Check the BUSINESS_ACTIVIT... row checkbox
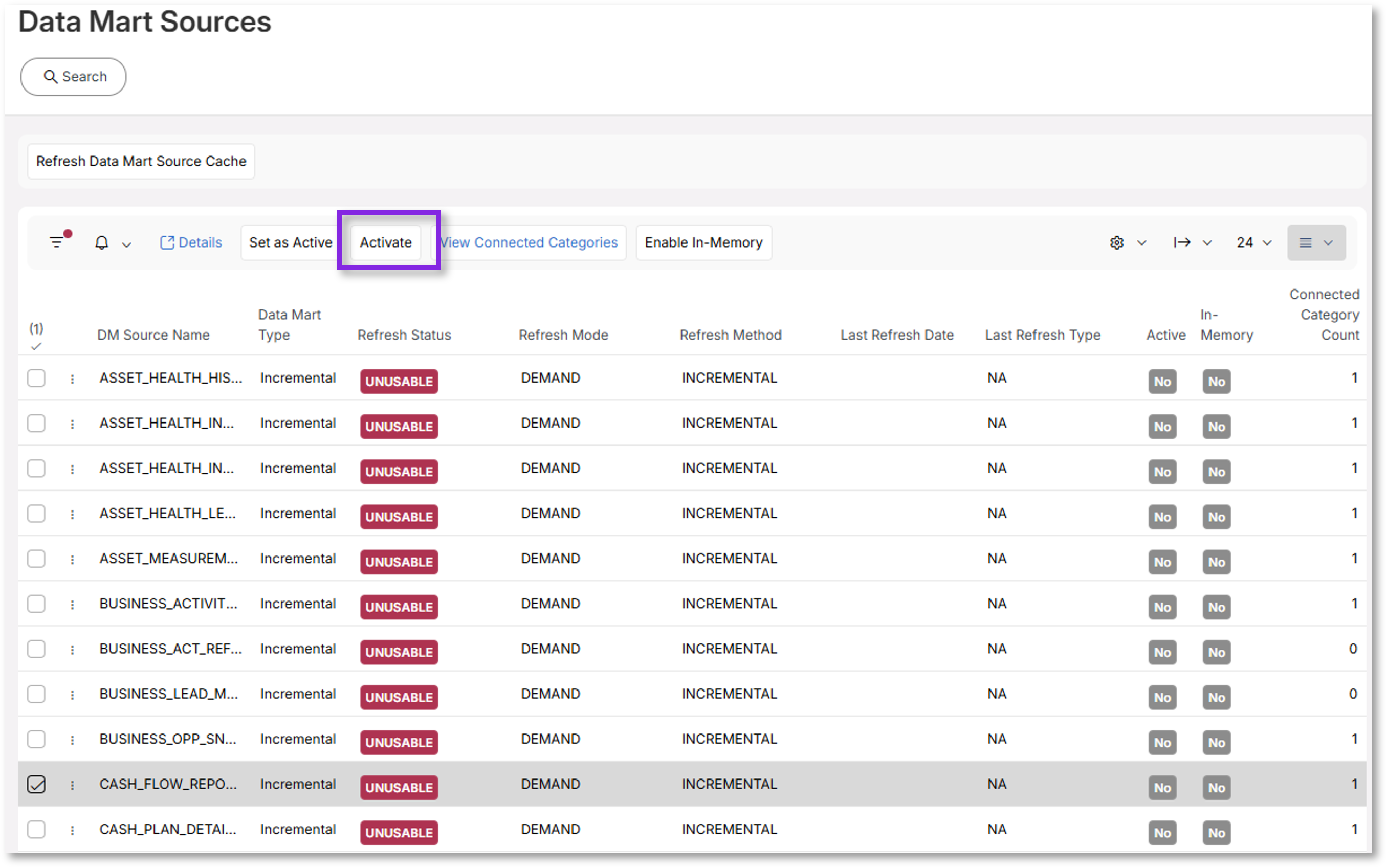Viewport: 1387px width, 868px height. click(36, 604)
